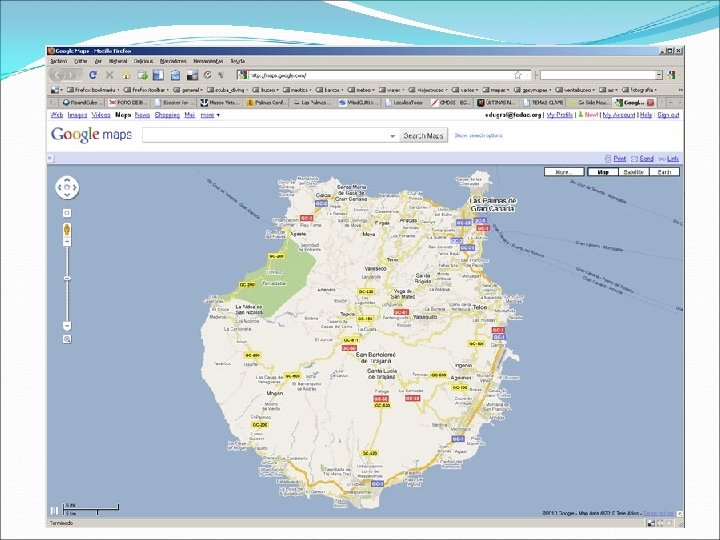Open the Marcadores menu
The width and height of the screenshot is (720, 540).
(x=173, y=61)
